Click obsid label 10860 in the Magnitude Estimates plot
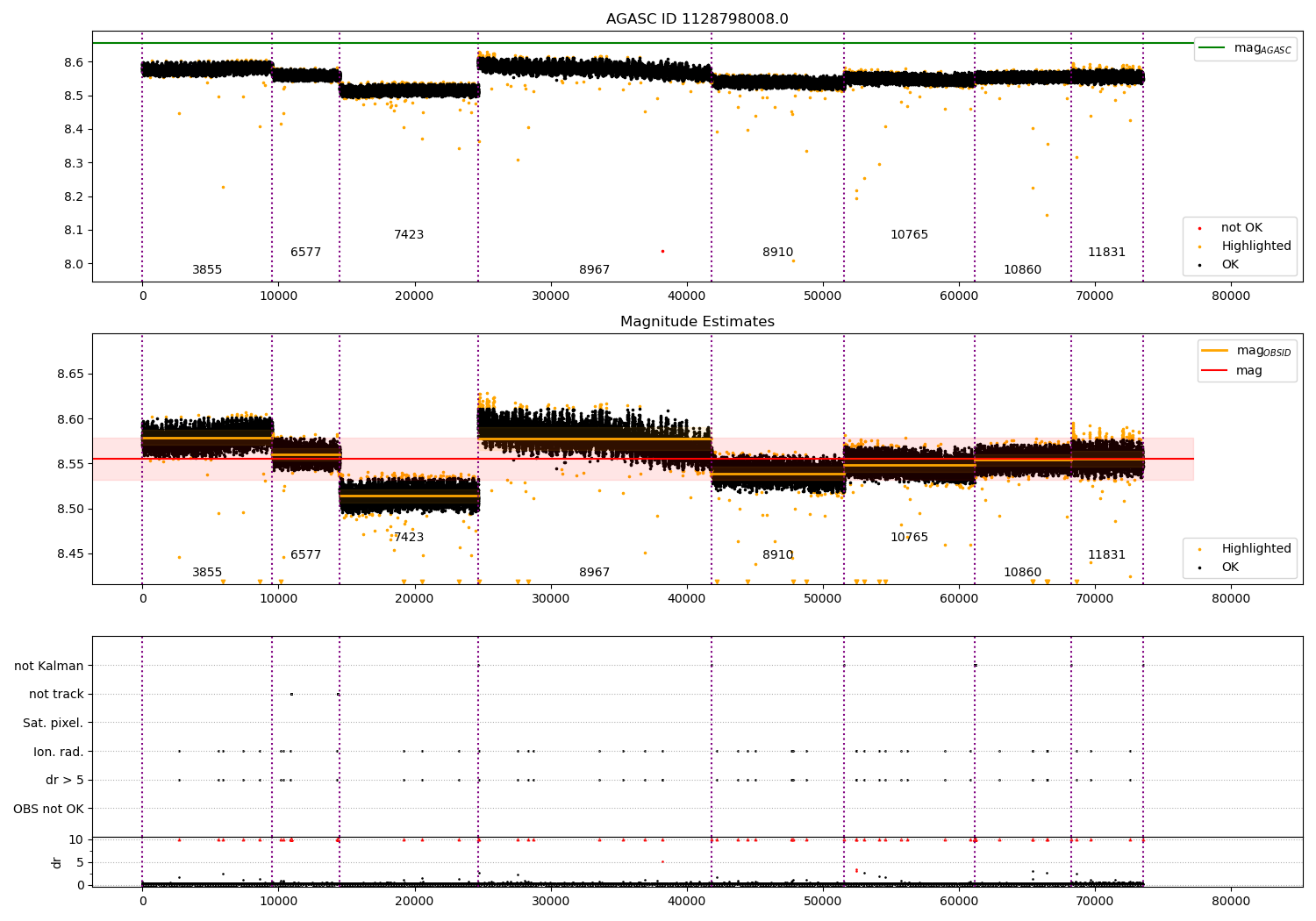1316x921 pixels. tap(1023, 573)
